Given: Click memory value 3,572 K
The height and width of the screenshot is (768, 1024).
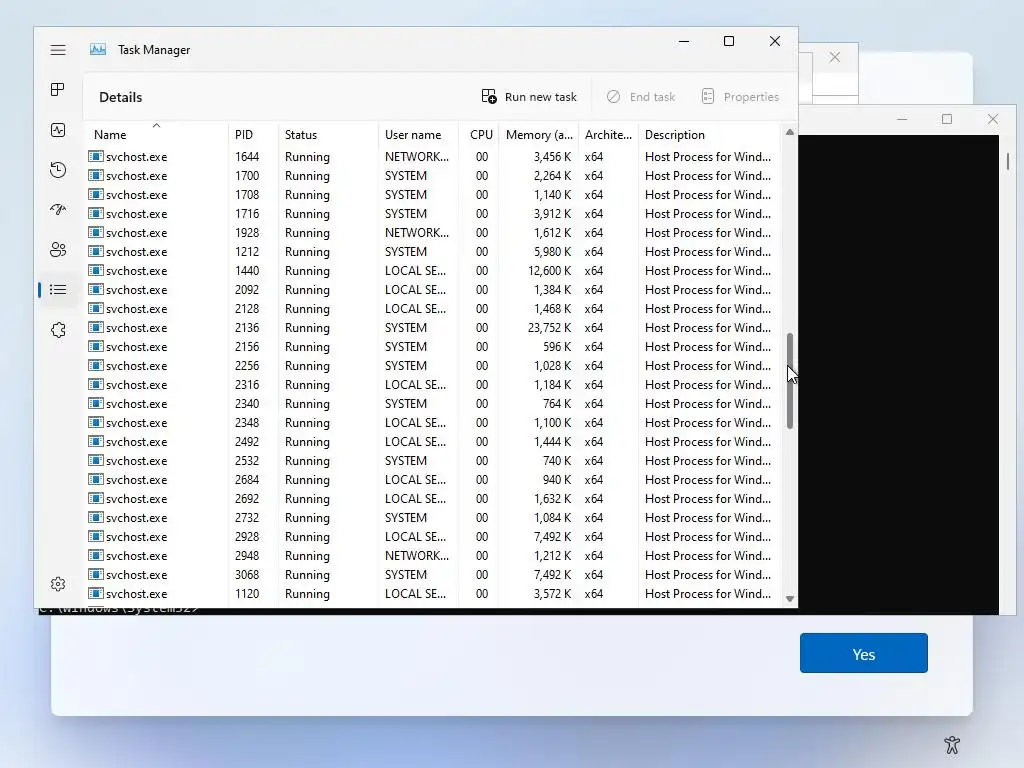Looking at the screenshot, I should pyautogui.click(x=552, y=594).
